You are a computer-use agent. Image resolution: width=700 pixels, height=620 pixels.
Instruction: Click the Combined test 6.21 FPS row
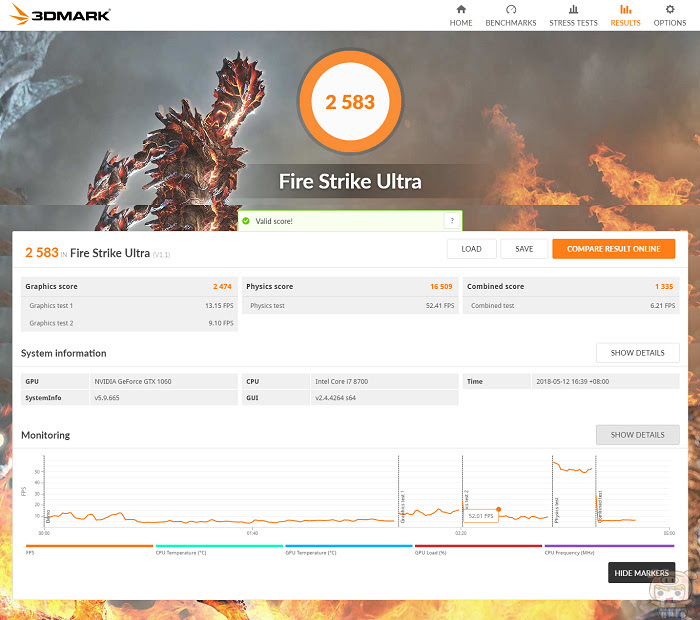[571, 305]
